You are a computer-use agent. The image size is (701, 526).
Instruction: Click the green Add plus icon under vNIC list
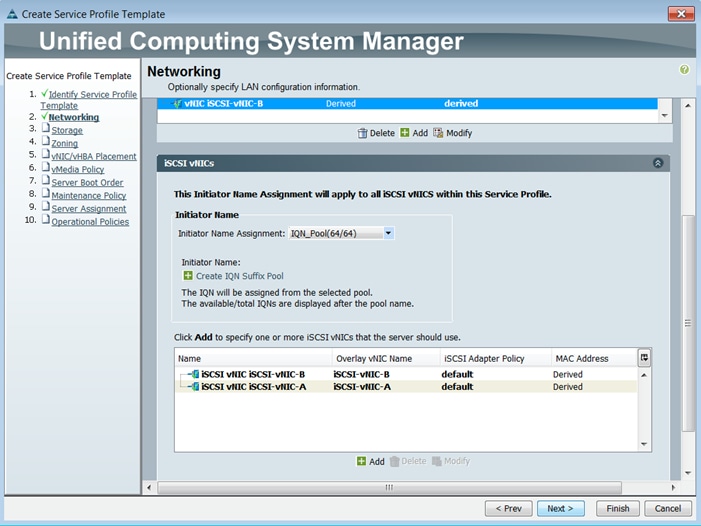pyautogui.click(x=405, y=133)
